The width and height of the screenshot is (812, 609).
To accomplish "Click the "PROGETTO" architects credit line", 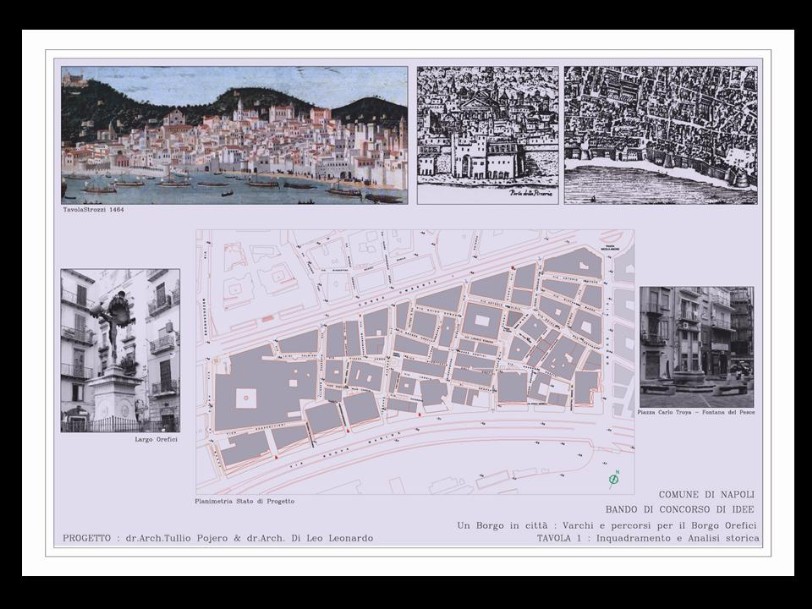I will [218, 538].
